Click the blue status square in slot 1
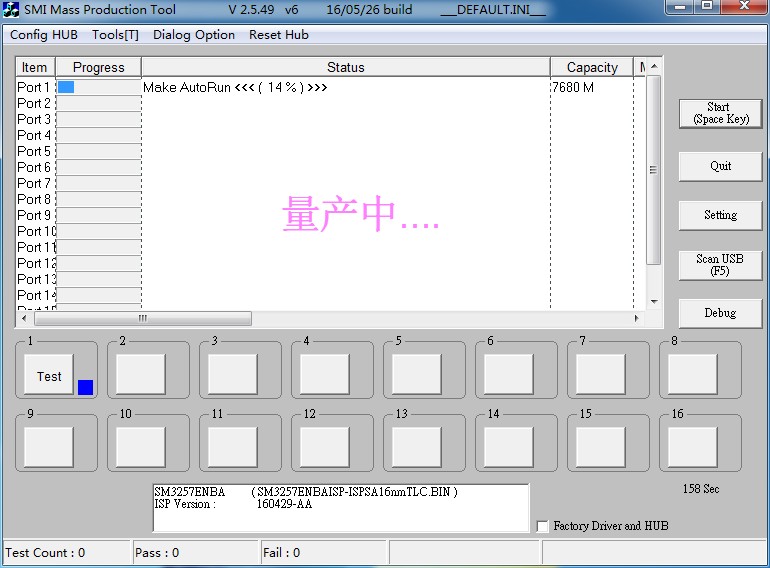Screen dimensions: 770x568 (85, 387)
